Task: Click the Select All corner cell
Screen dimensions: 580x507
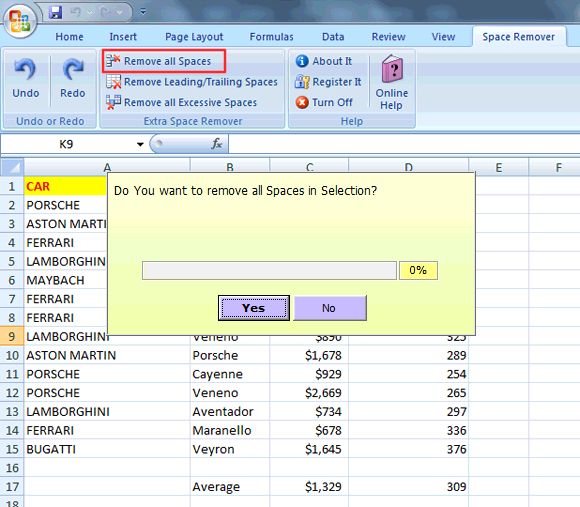Action: click(x=12, y=167)
